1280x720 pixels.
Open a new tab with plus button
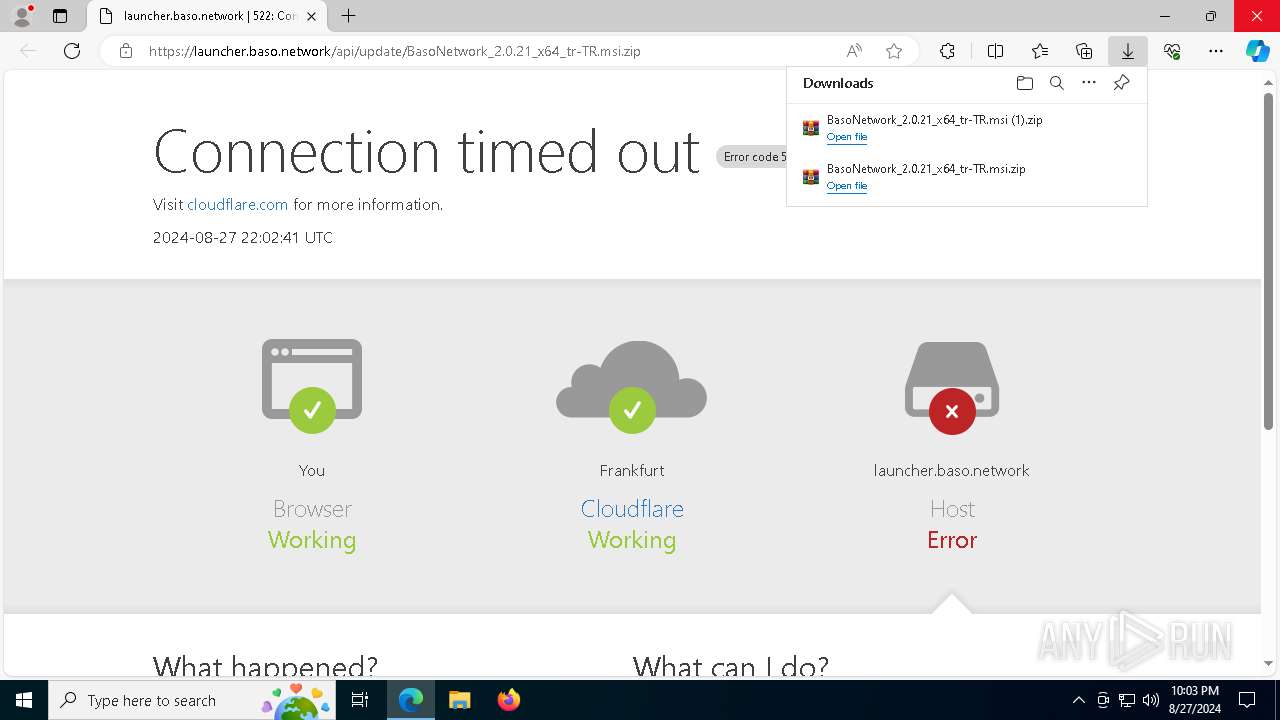[348, 16]
